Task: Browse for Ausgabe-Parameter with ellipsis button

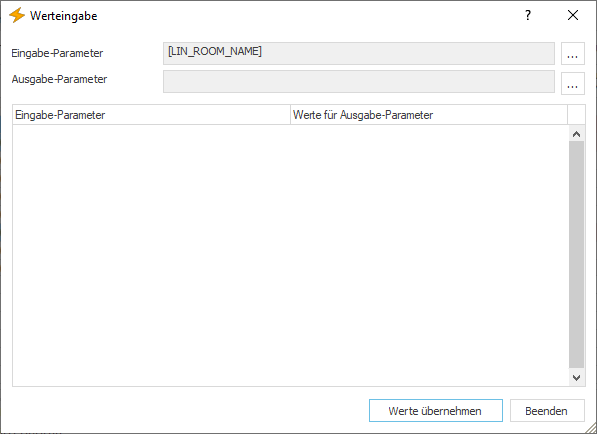Action: click(x=573, y=83)
